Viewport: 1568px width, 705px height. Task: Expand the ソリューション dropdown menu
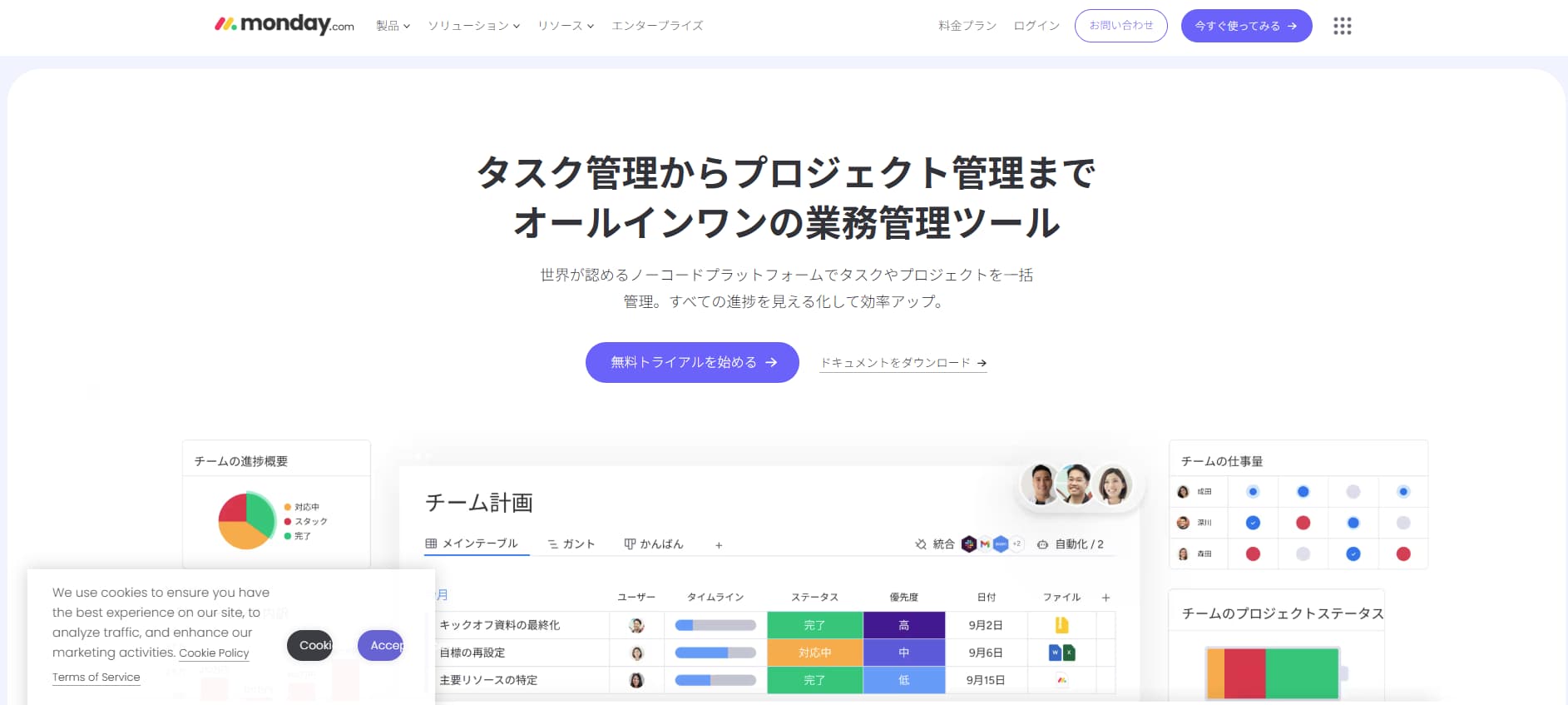[x=473, y=26]
